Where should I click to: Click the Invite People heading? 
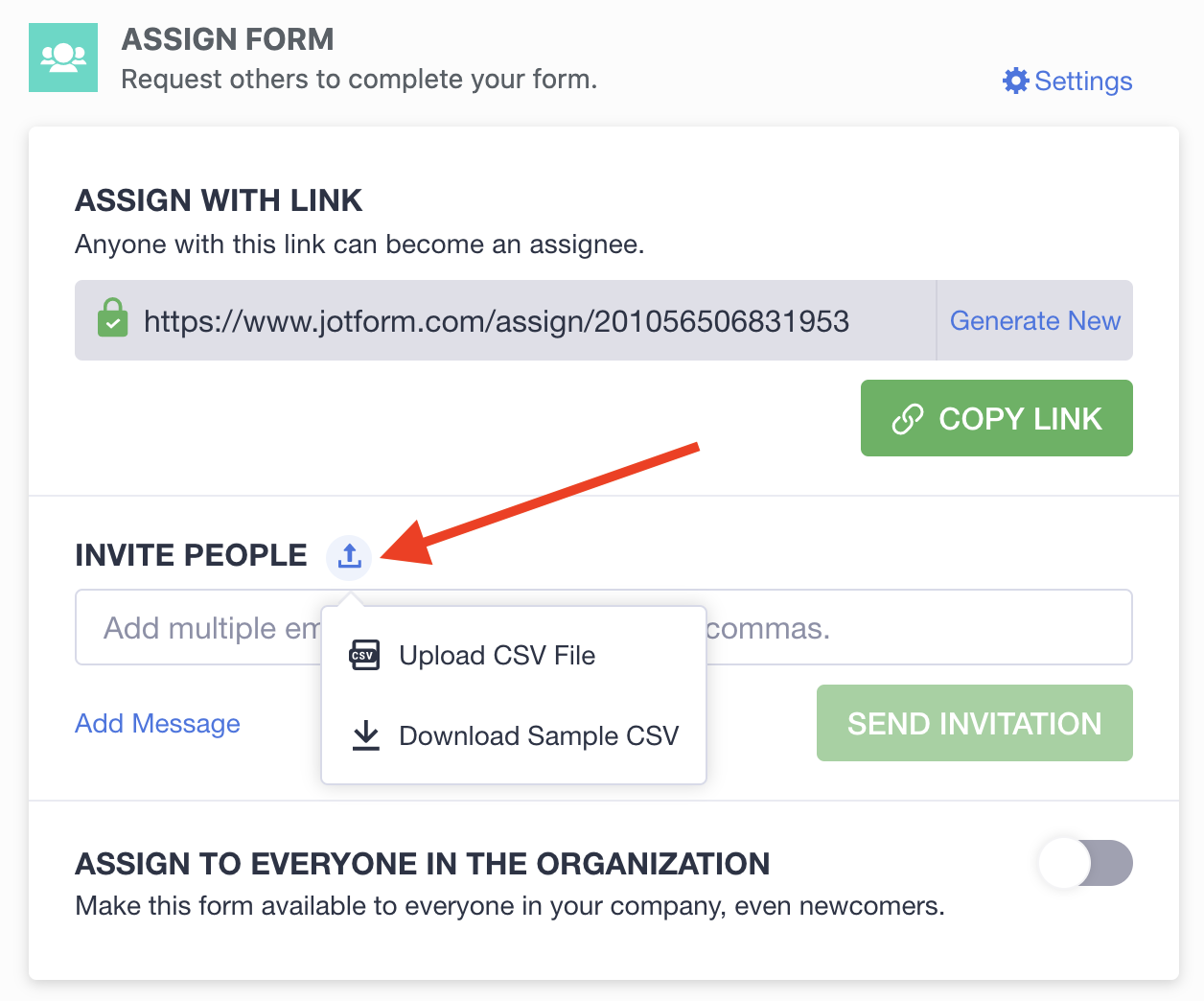pos(191,555)
